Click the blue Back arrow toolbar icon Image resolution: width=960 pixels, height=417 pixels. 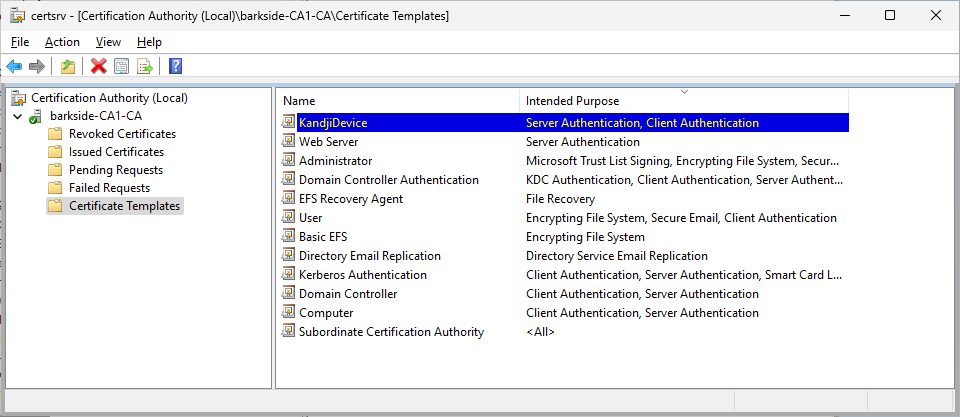pyautogui.click(x=14, y=66)
